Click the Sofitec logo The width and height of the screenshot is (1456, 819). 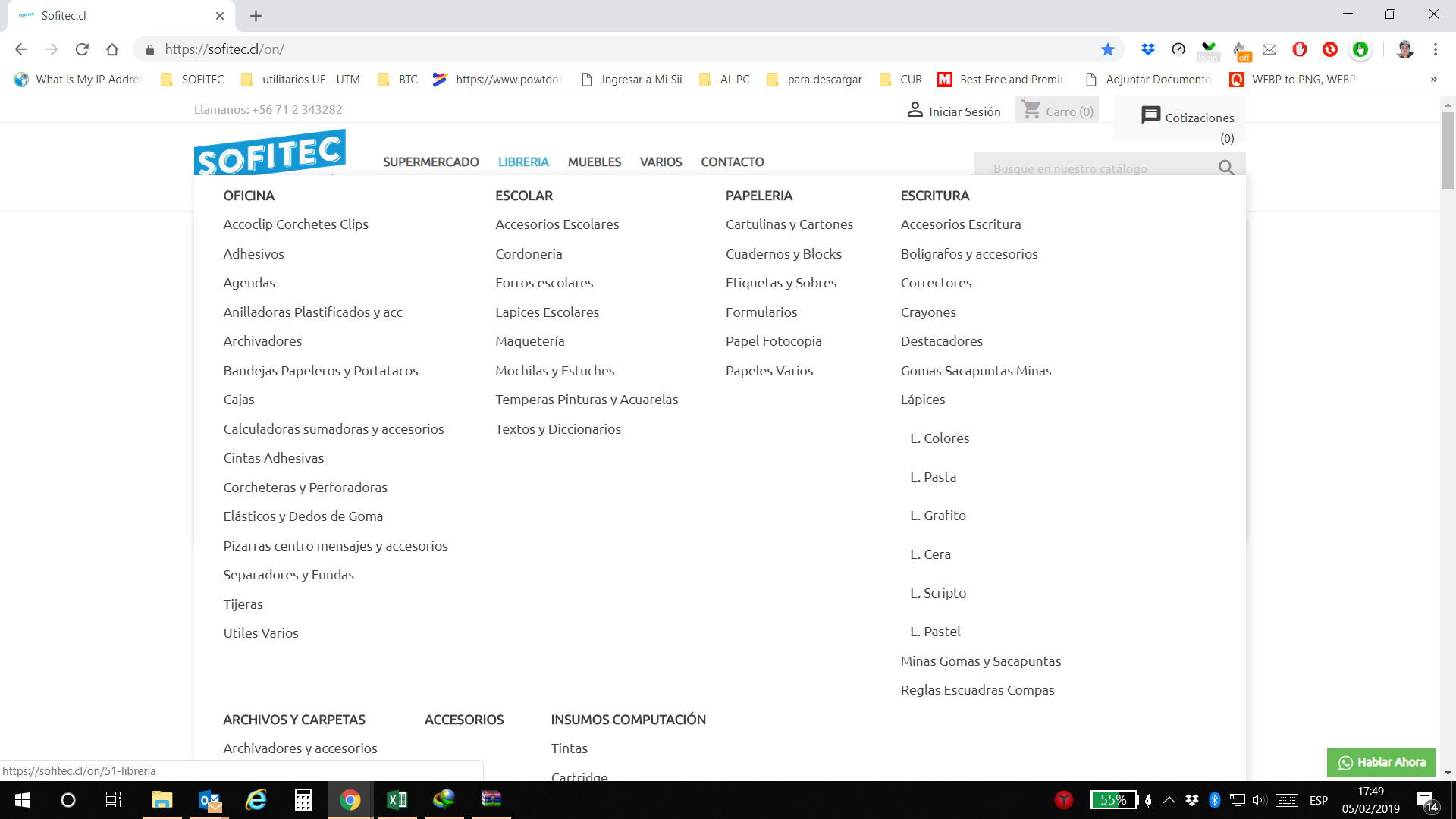[x=270, y=152]
